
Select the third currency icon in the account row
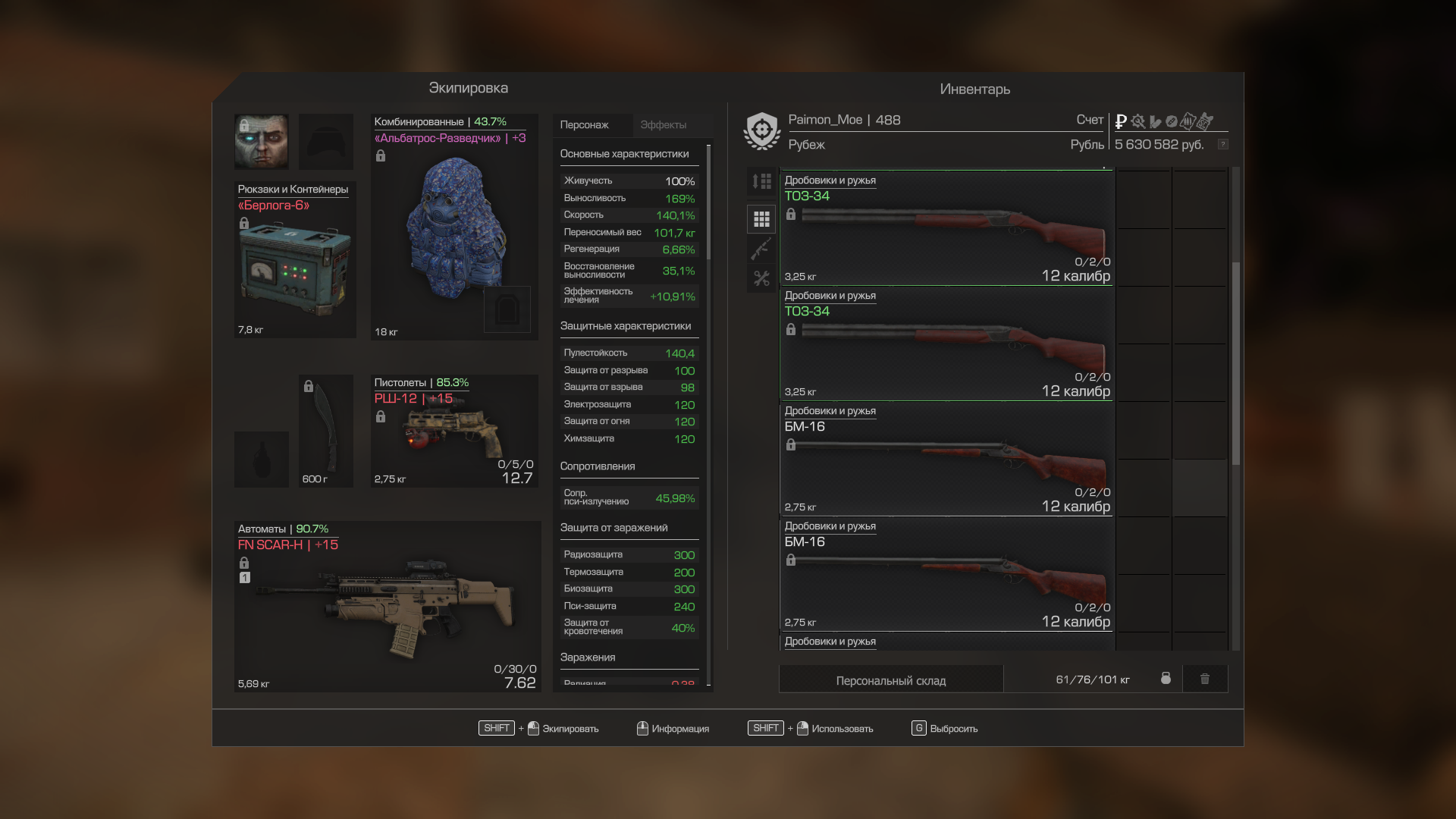coord(1155,121)
